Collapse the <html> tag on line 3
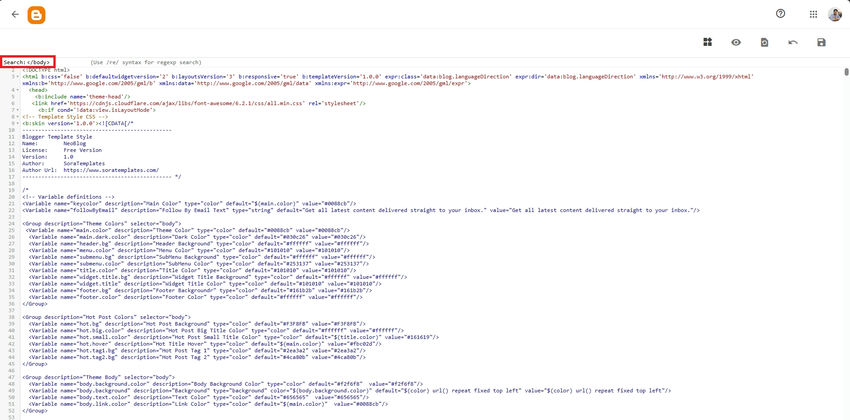This screenshot has height=420, width=850. (x=18, y=77)
